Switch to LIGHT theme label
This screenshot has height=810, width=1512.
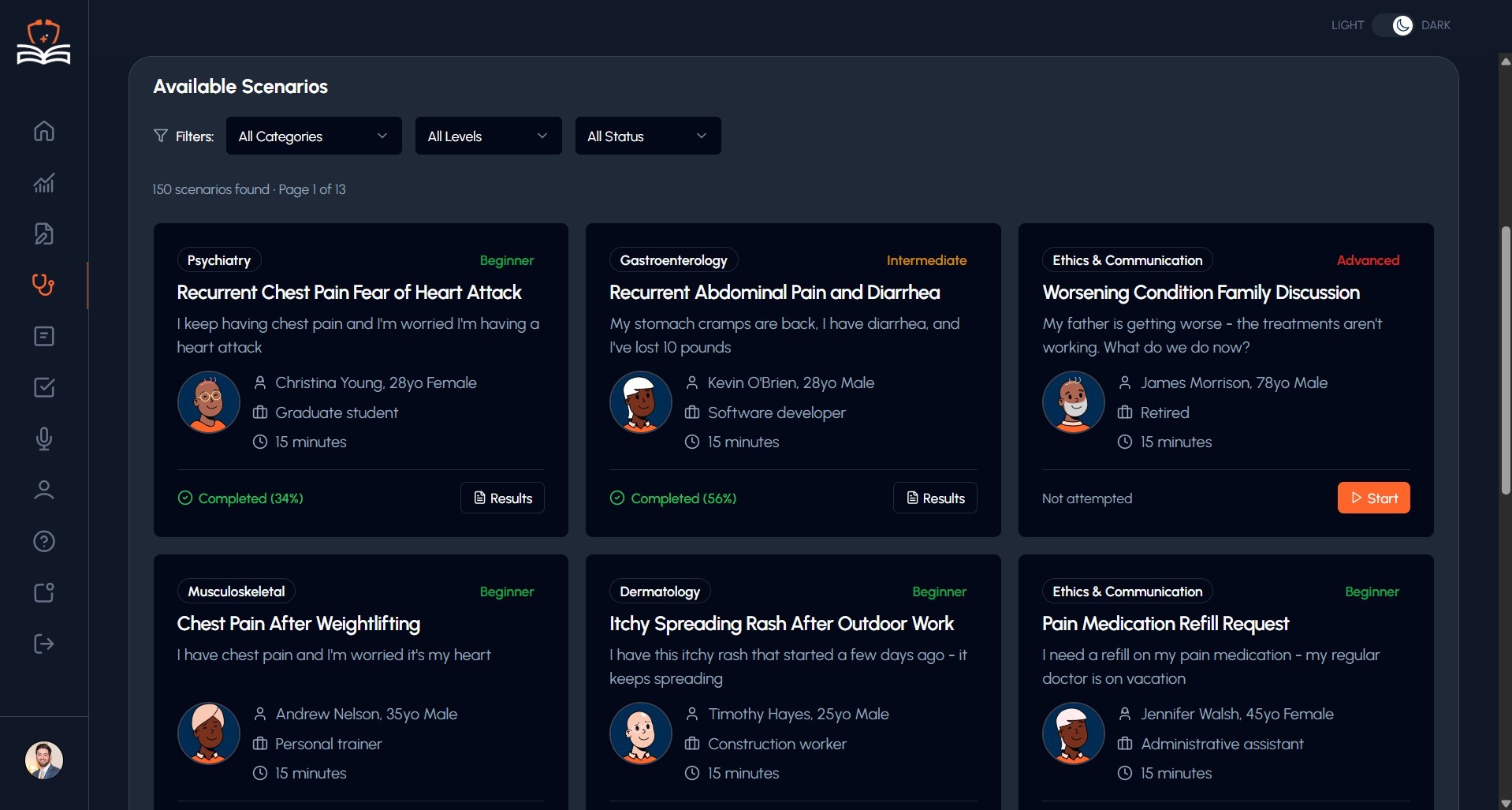[x=1347, y=25]
